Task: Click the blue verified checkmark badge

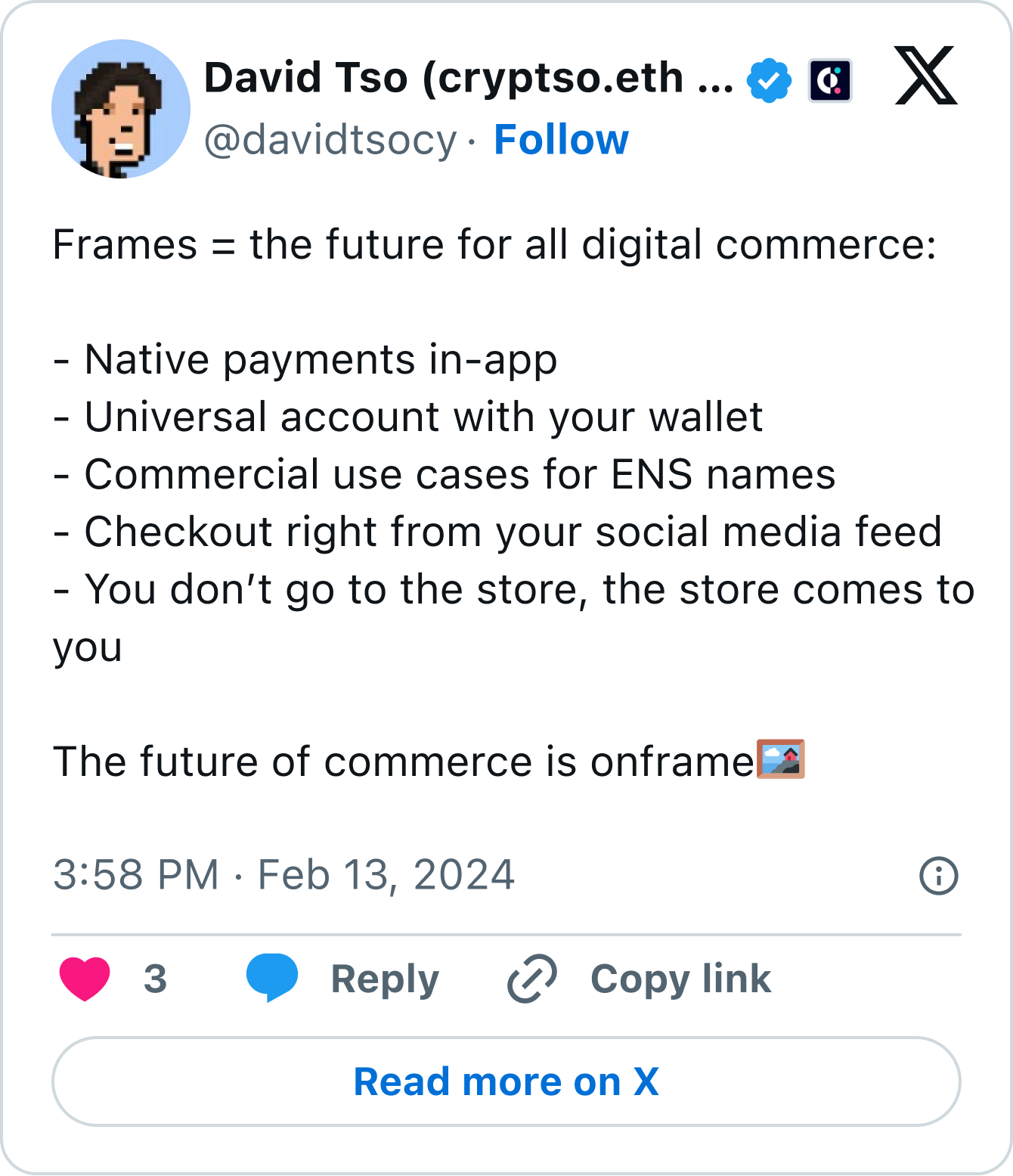Action: tap(769, 79)
